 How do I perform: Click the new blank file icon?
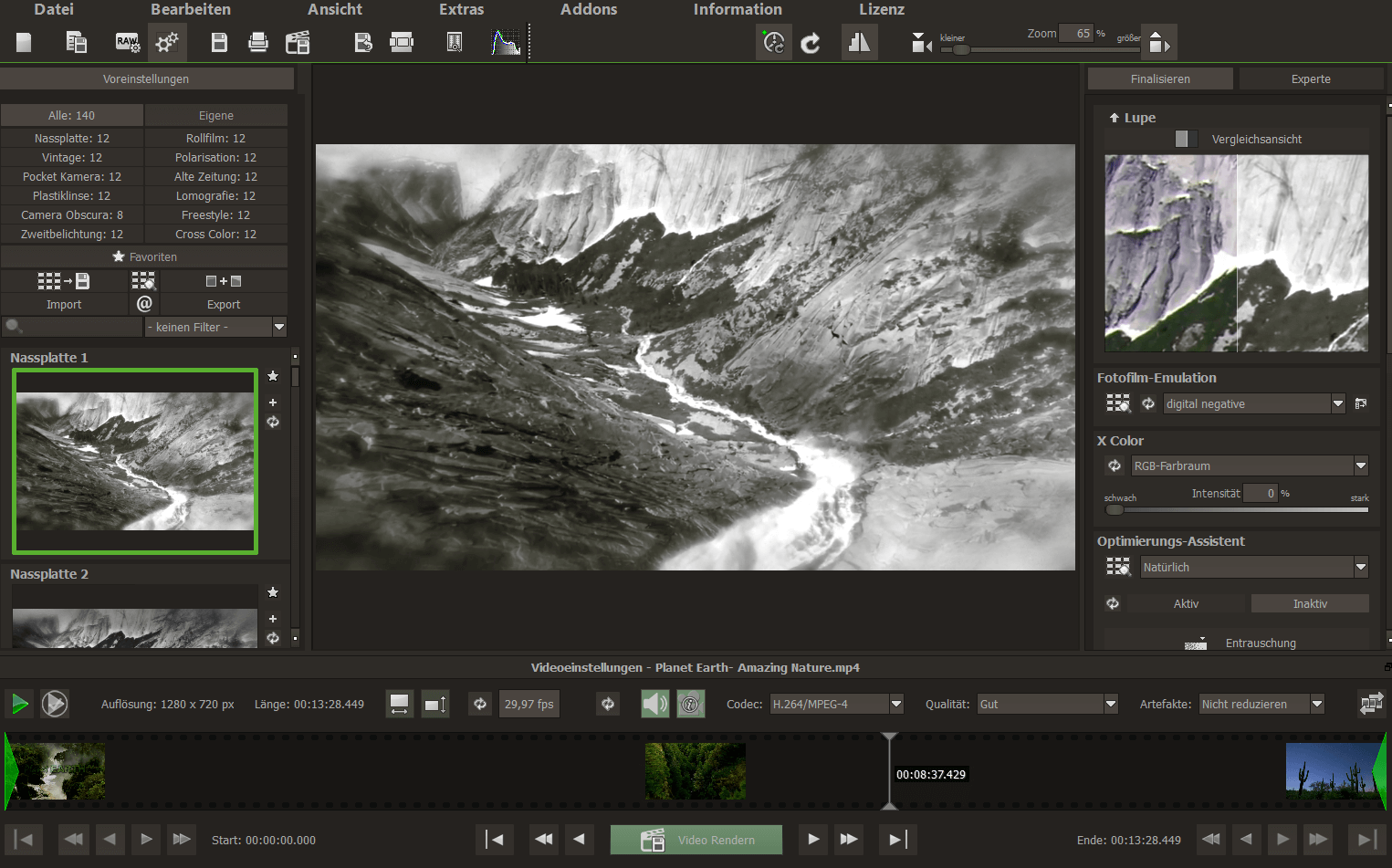25,42
